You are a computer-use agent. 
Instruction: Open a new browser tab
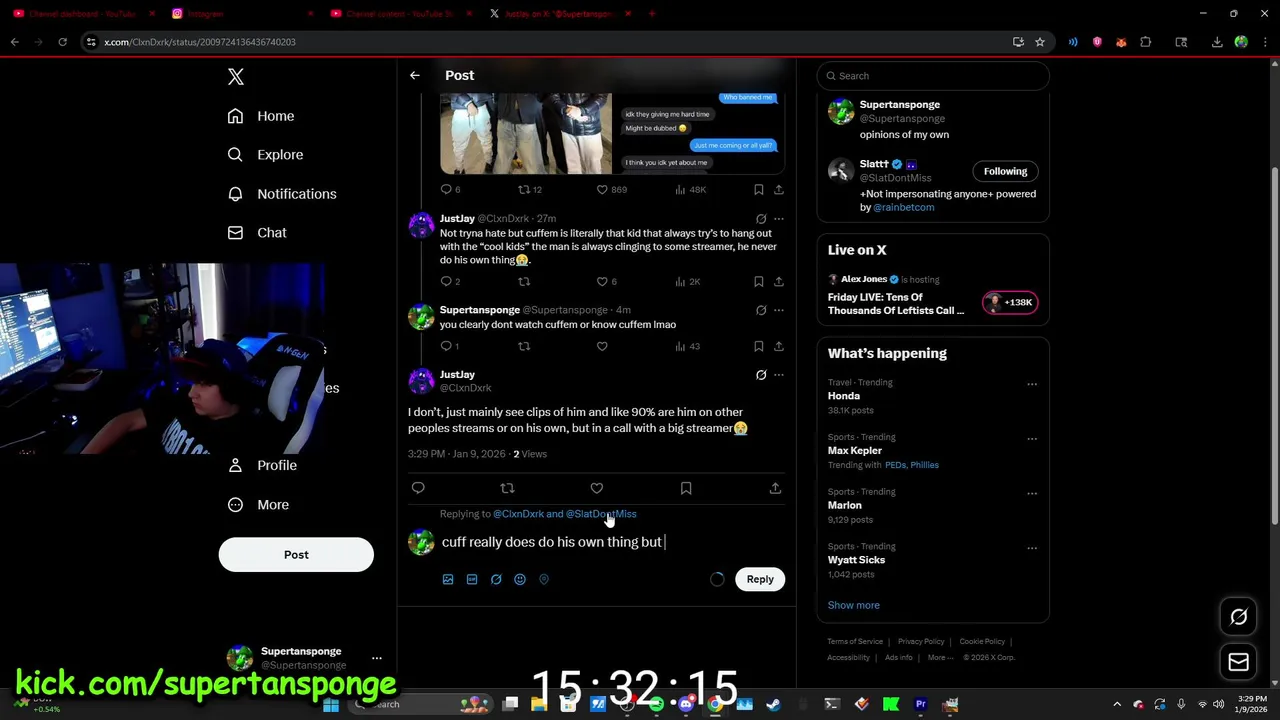point(652,14)
